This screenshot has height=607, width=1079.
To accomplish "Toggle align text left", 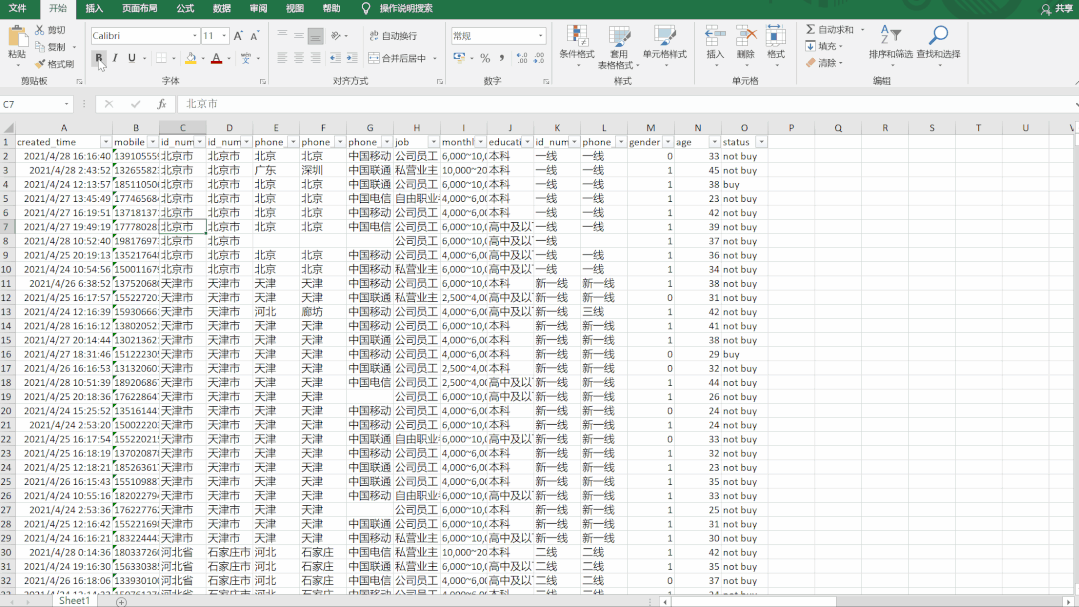I will [x=282, y=58].
